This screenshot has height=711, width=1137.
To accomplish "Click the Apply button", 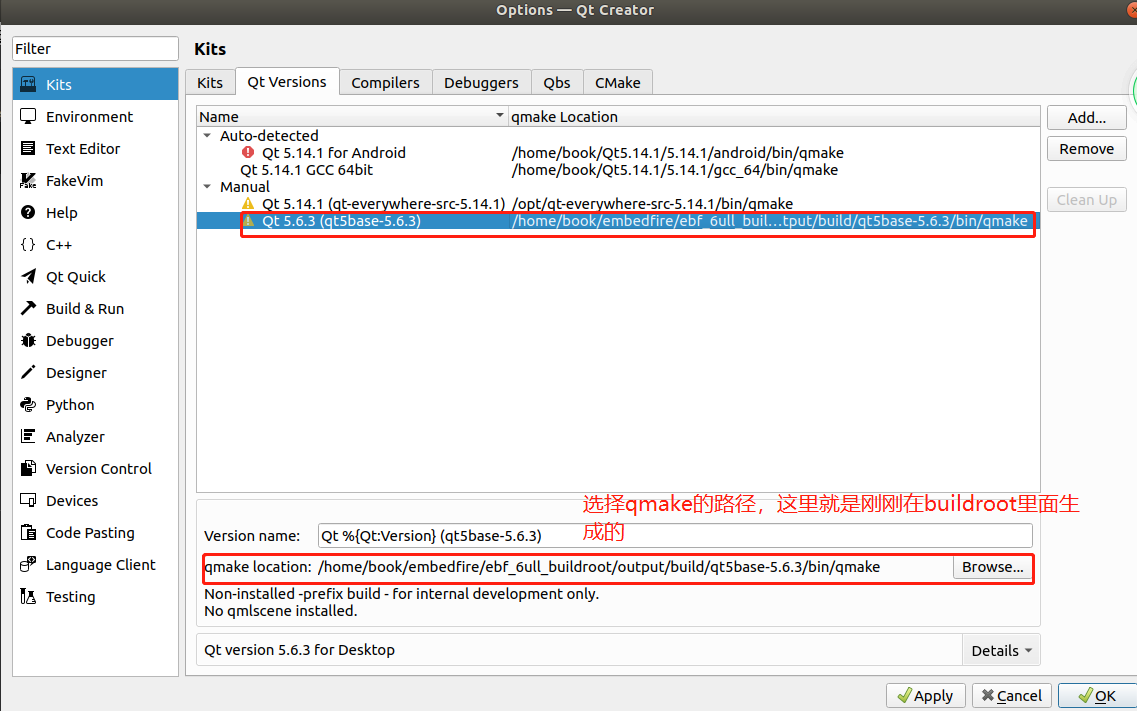I will [x=925, y=696].
